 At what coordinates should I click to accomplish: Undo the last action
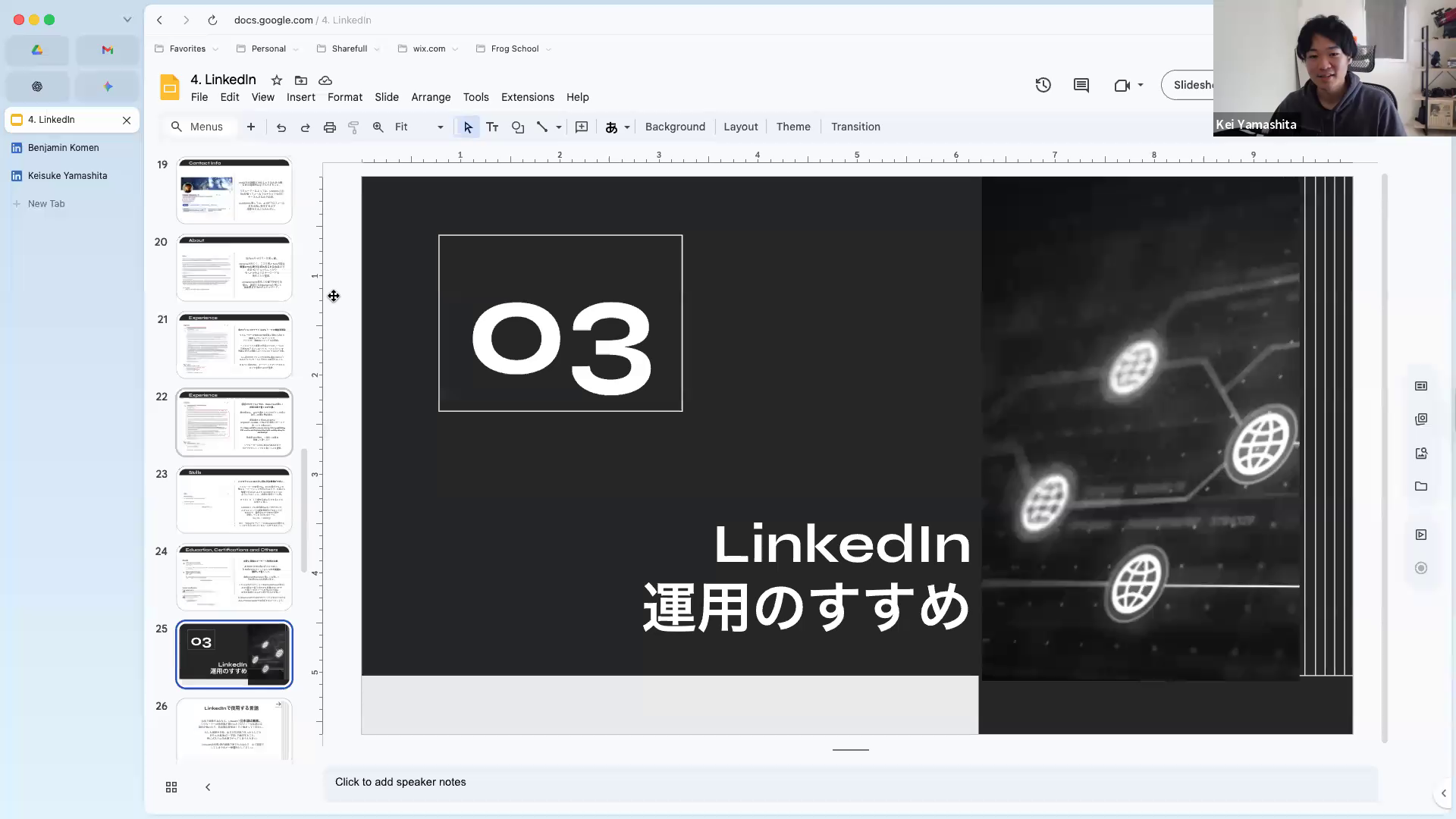tap(281, 127)
